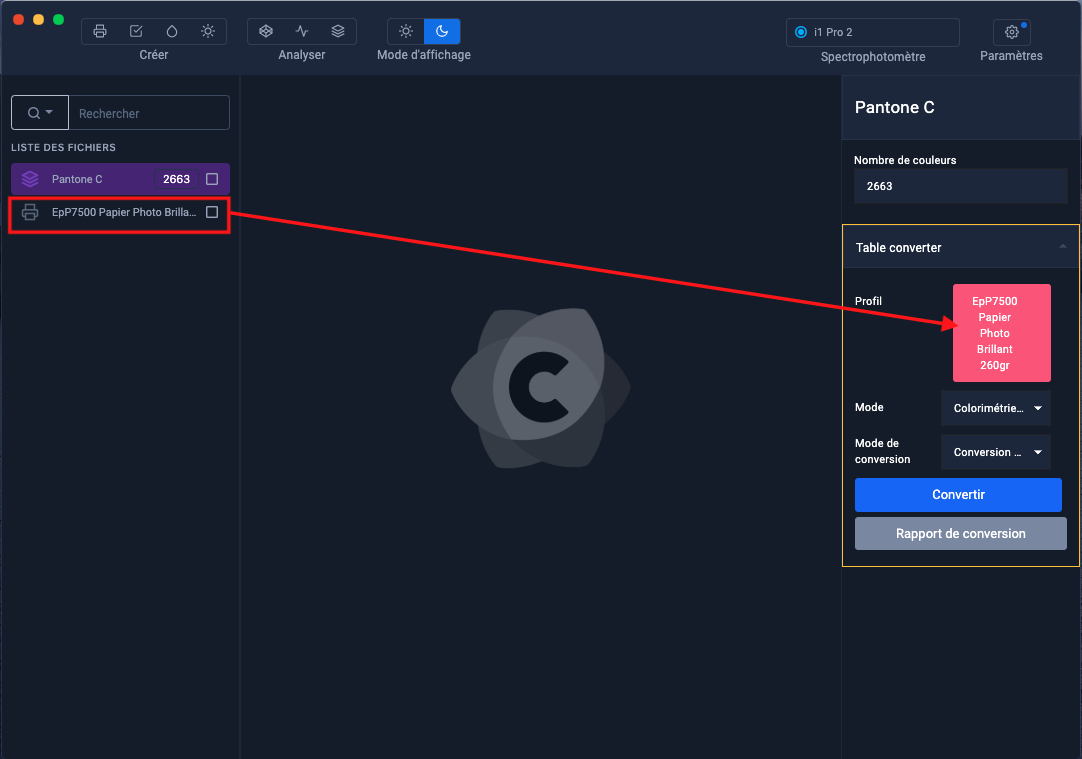Click the LISTE DES FICHIERS heading
Viewport: 1082px width, 759px height.
click(x=63, y=148)
